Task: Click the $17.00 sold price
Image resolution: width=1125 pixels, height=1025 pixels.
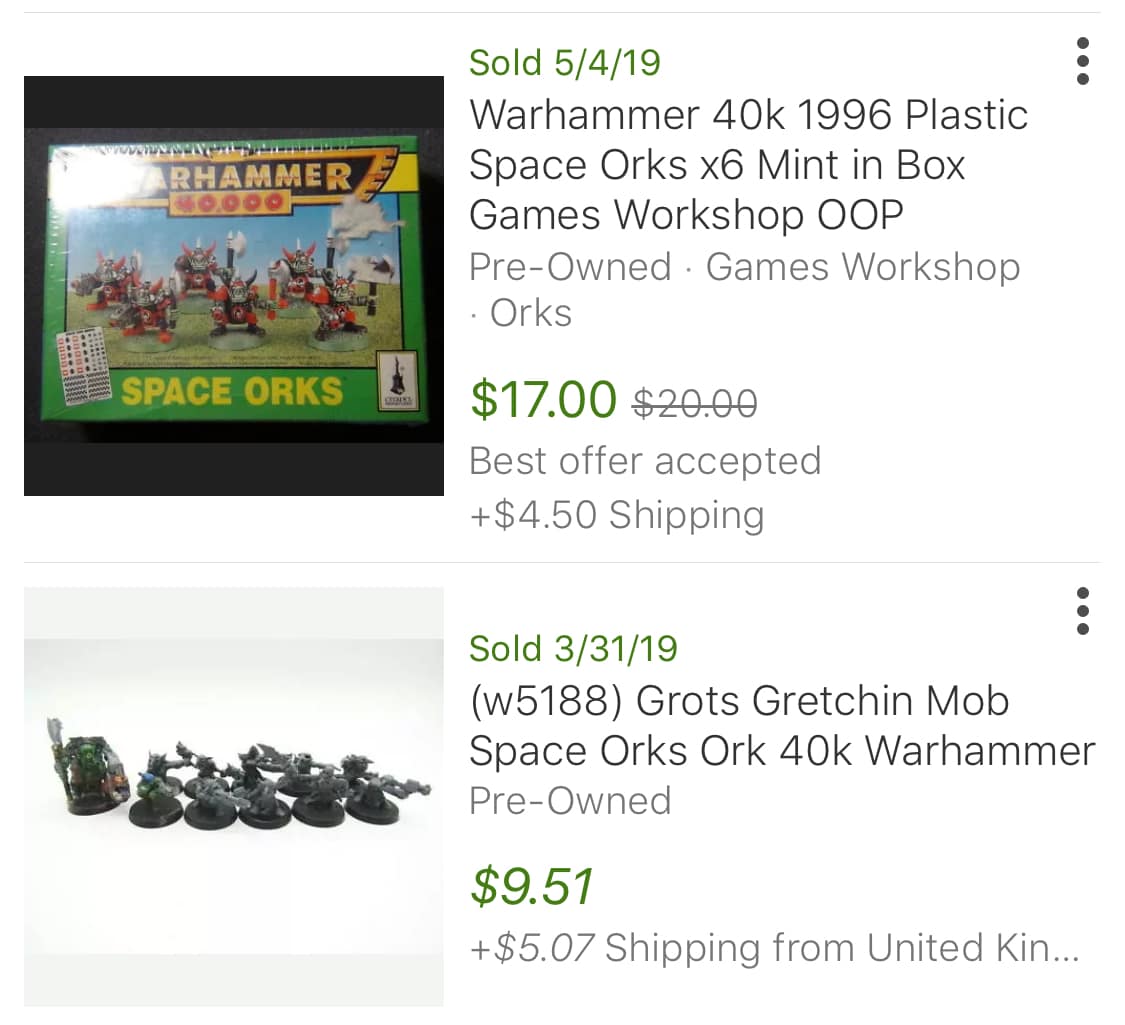Action: pyautogui.click(x=543, y=399)
